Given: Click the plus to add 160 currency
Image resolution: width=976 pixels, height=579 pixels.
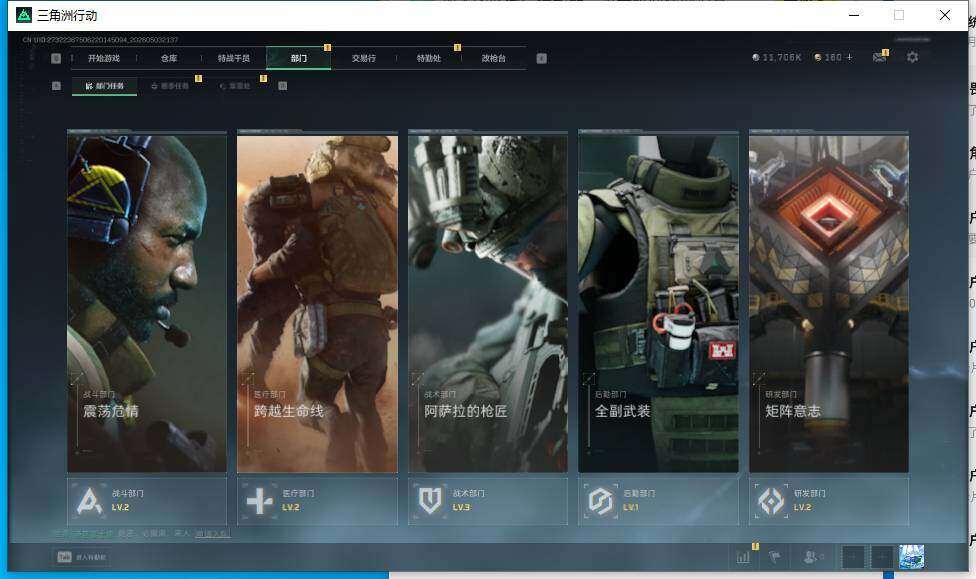Looking at the screenshot, I should (x=850, y=57).
